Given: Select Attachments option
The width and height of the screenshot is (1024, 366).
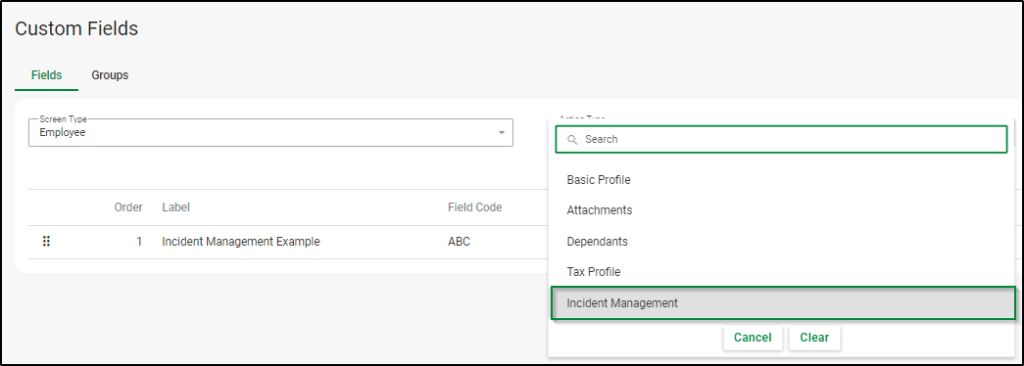Looking at the screenshot, I should point(781,210).
